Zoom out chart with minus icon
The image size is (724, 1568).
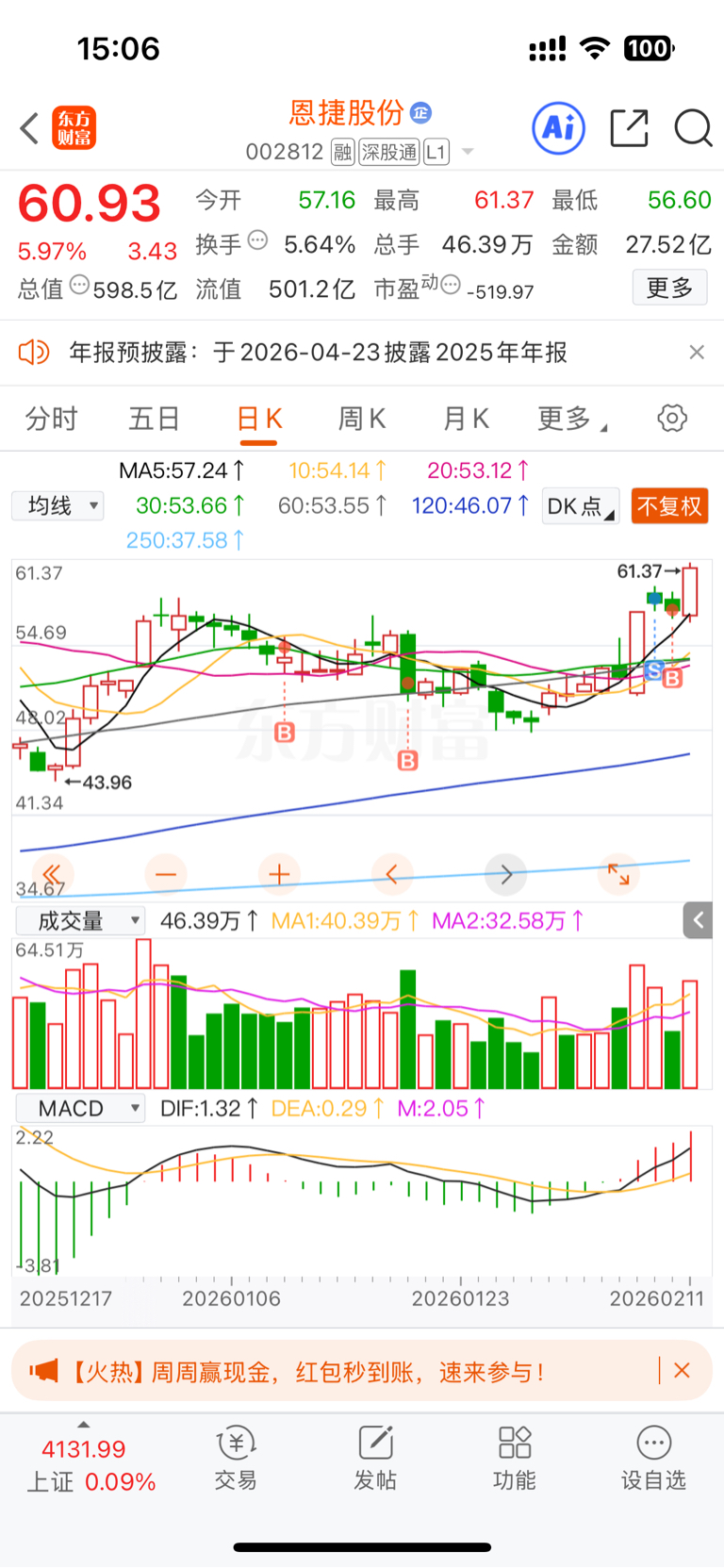click(x=166, y=874)
